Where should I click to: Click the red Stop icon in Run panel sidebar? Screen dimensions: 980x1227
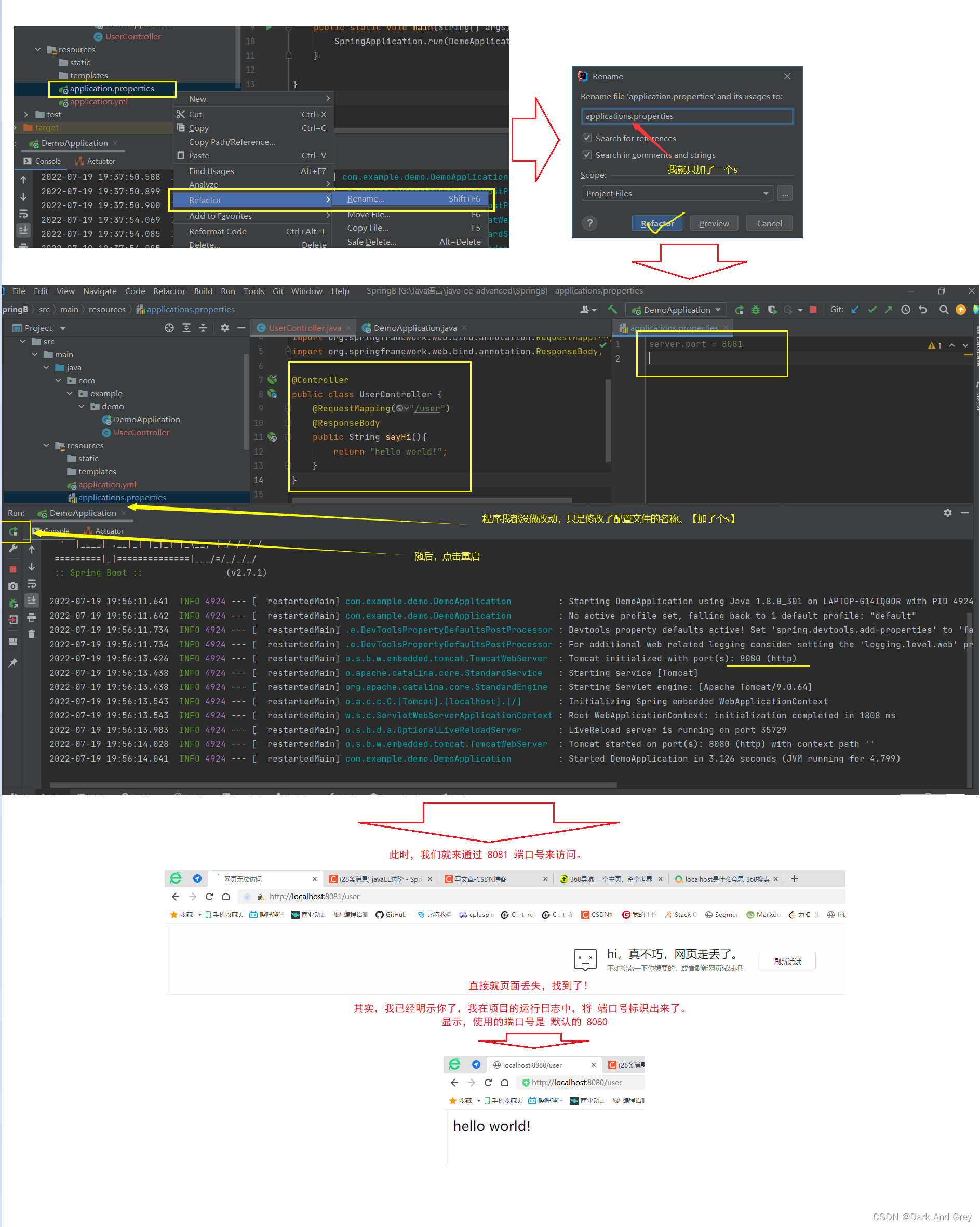pyautogui.click(x=13, y=569)
